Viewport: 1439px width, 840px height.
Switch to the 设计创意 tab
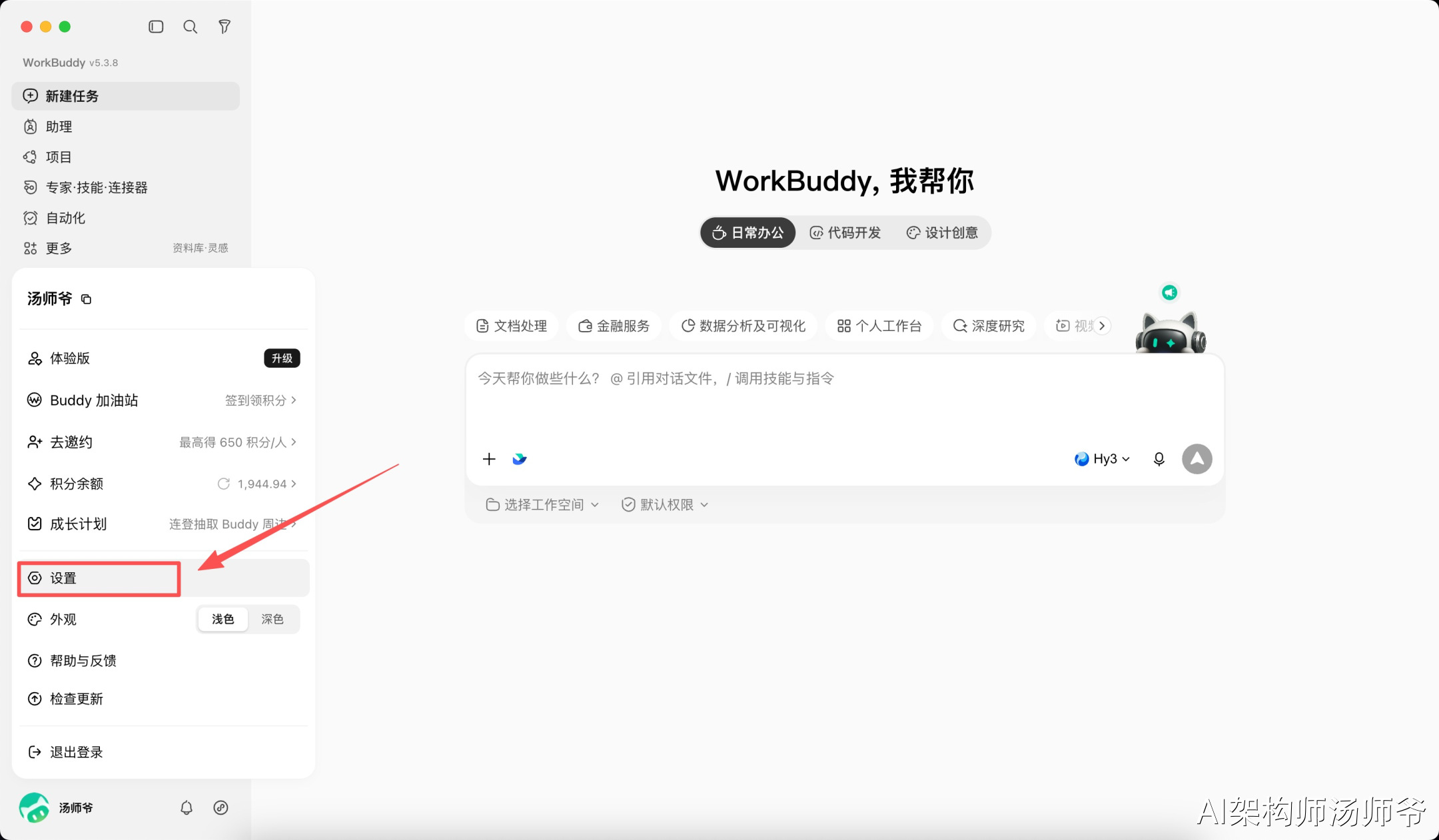coord(942,232)
